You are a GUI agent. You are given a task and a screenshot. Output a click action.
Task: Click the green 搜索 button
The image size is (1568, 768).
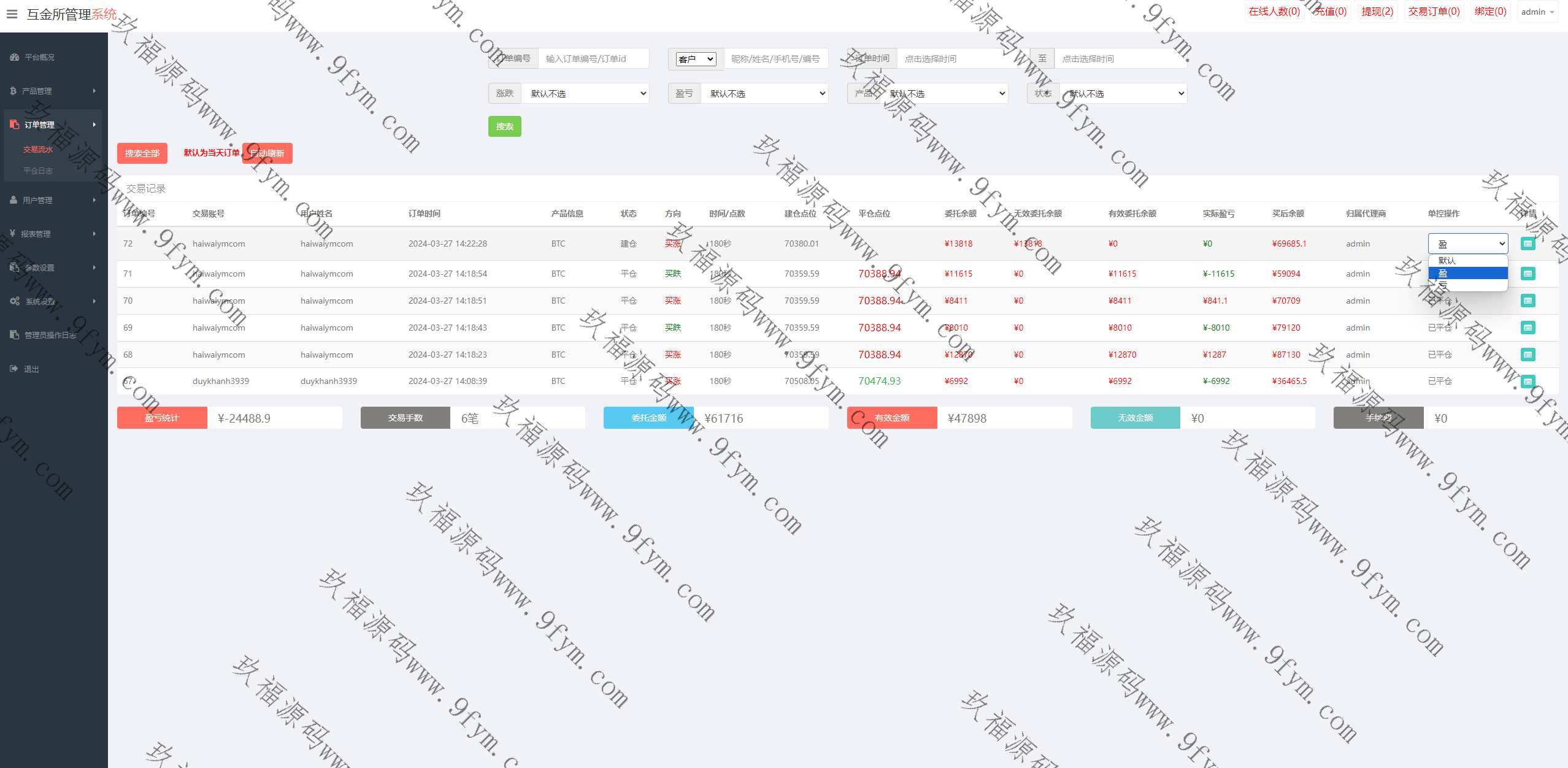tap(504, 126)
